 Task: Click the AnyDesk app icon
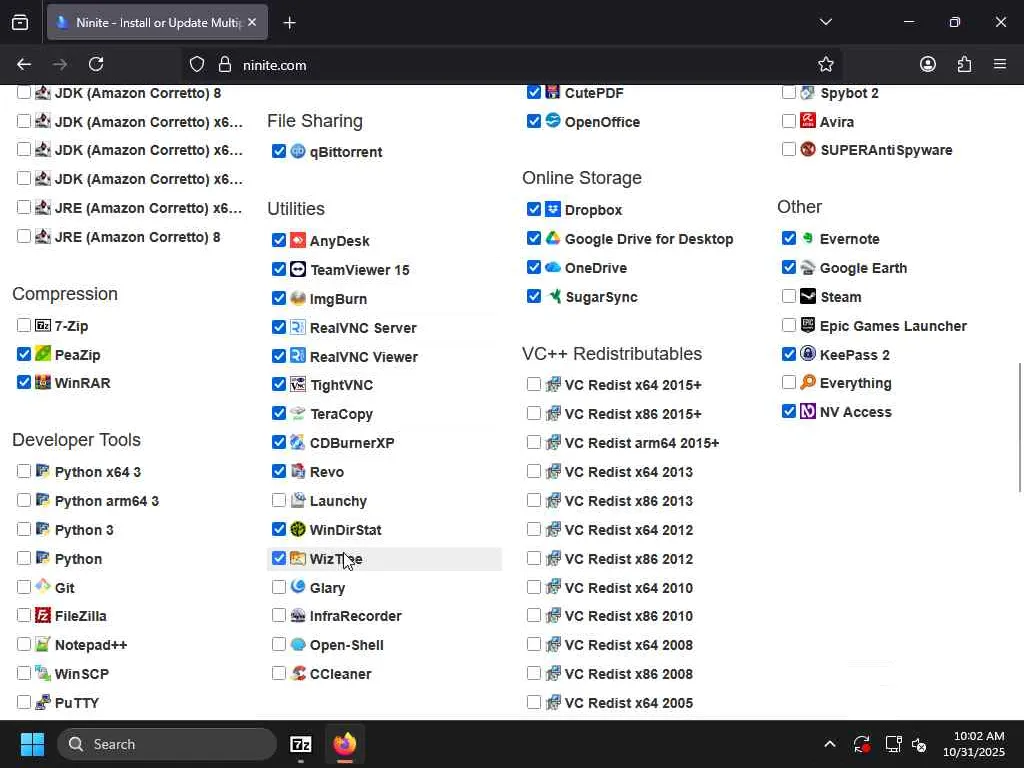[298, 240]
